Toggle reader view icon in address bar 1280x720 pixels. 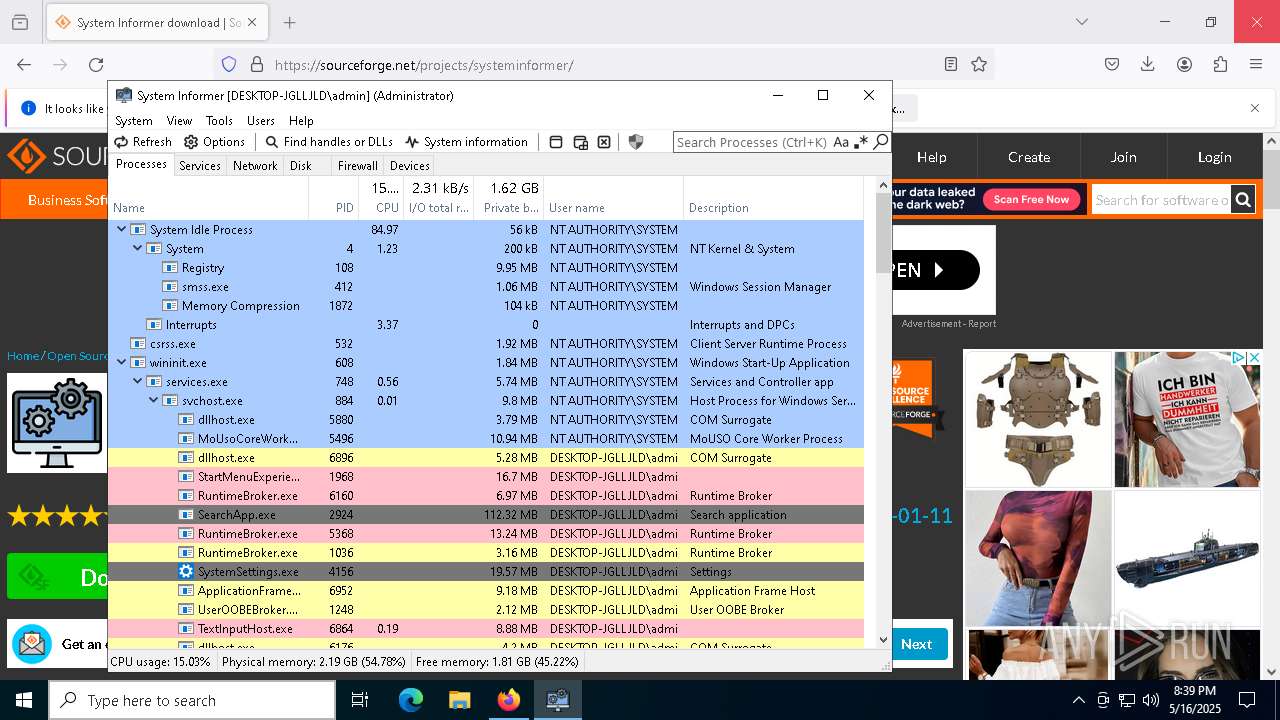click(951, 64)
